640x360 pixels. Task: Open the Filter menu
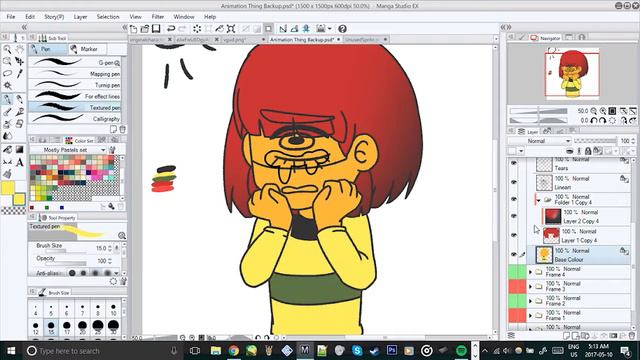point(158,17)
